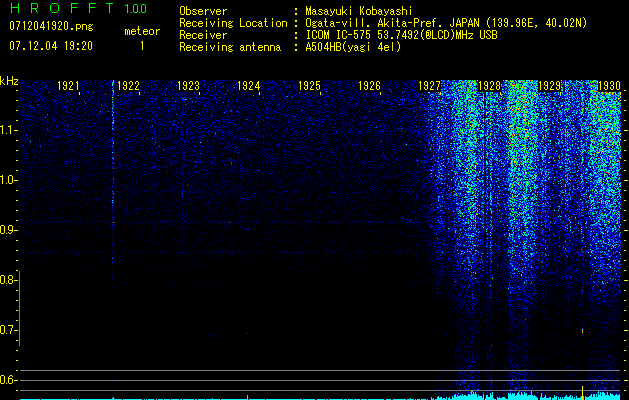
Task: Click the 0.8 frequency axis label
Action: click(x=7, y=280)
